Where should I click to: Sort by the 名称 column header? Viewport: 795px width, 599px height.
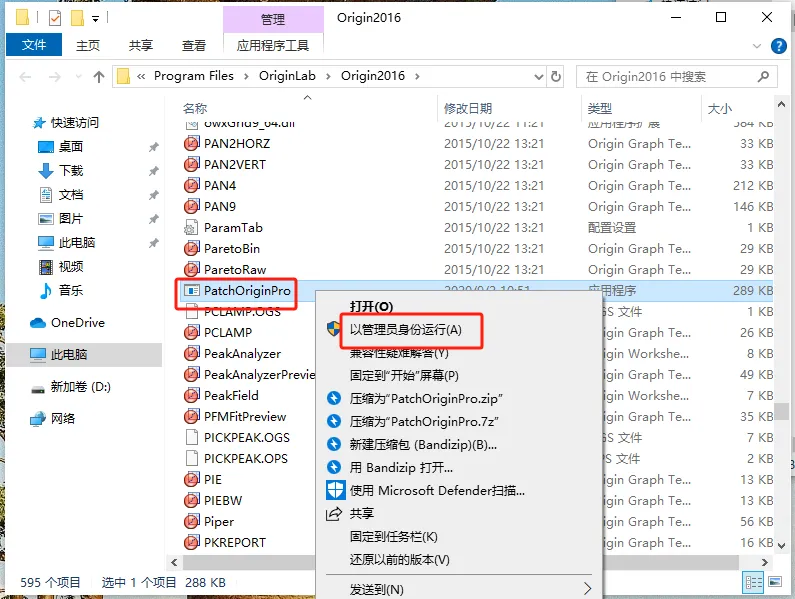195,109
